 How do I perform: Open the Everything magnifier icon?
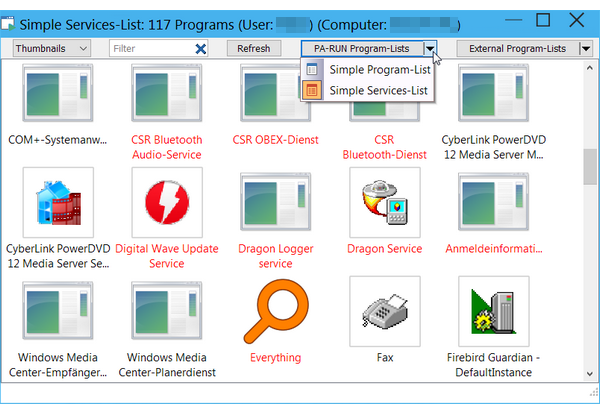tap(275, 311)
